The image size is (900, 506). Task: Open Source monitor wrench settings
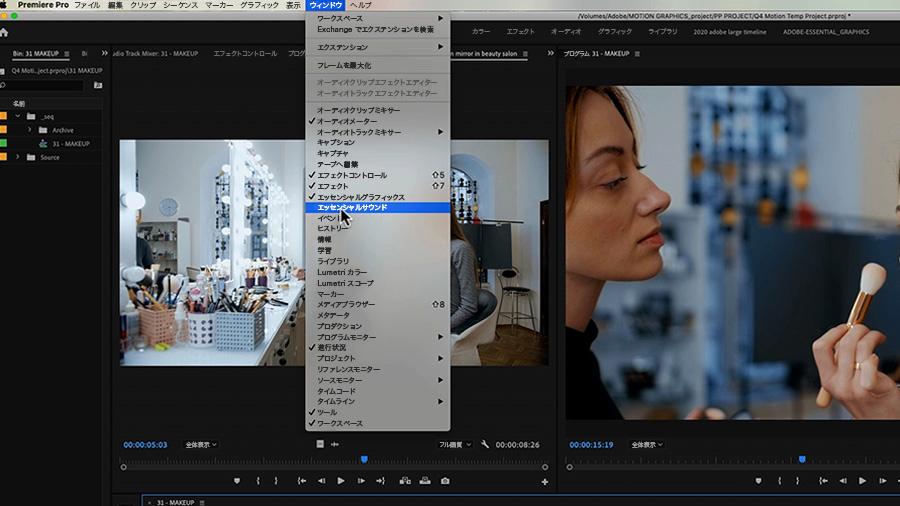pyautogui.click(x=485, y=444)
